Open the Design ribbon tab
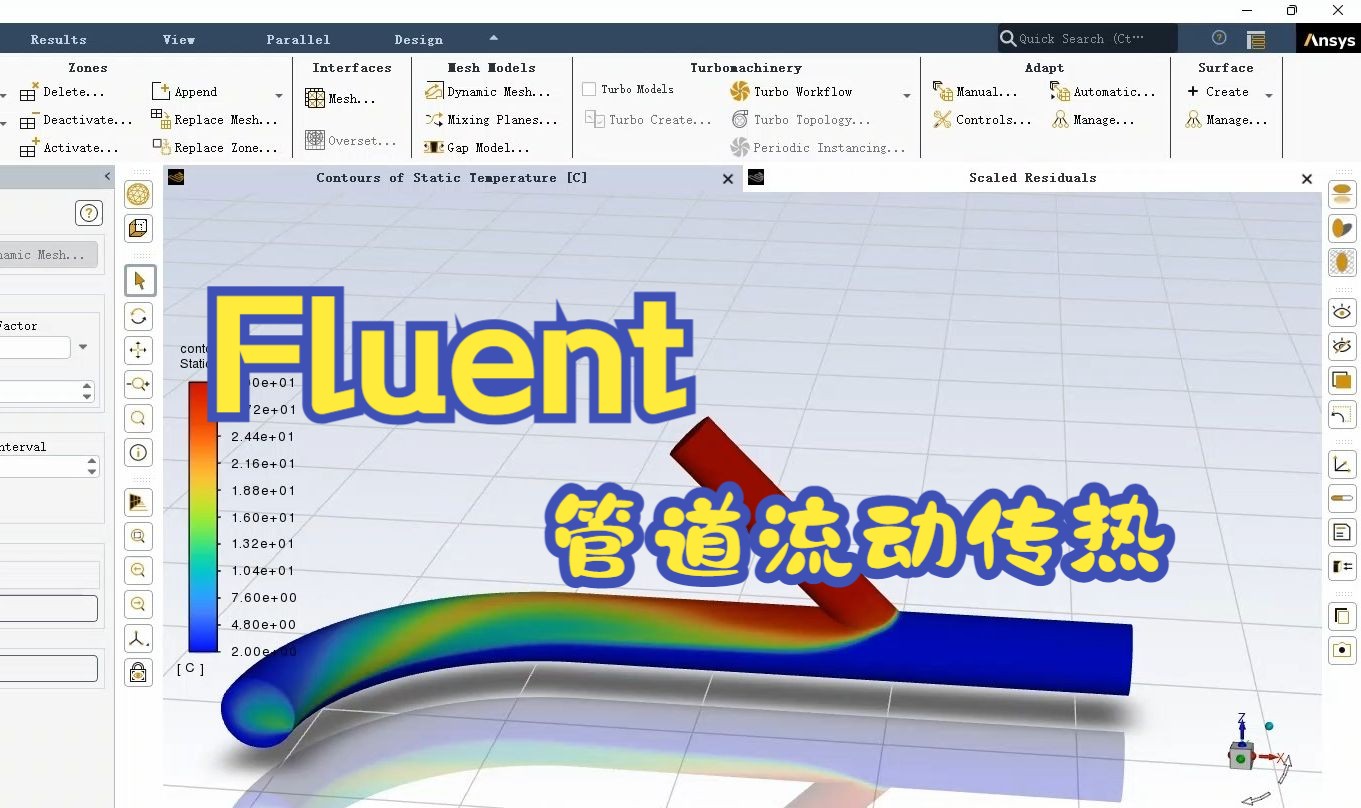1361x808 pixels. coord(418,40)
